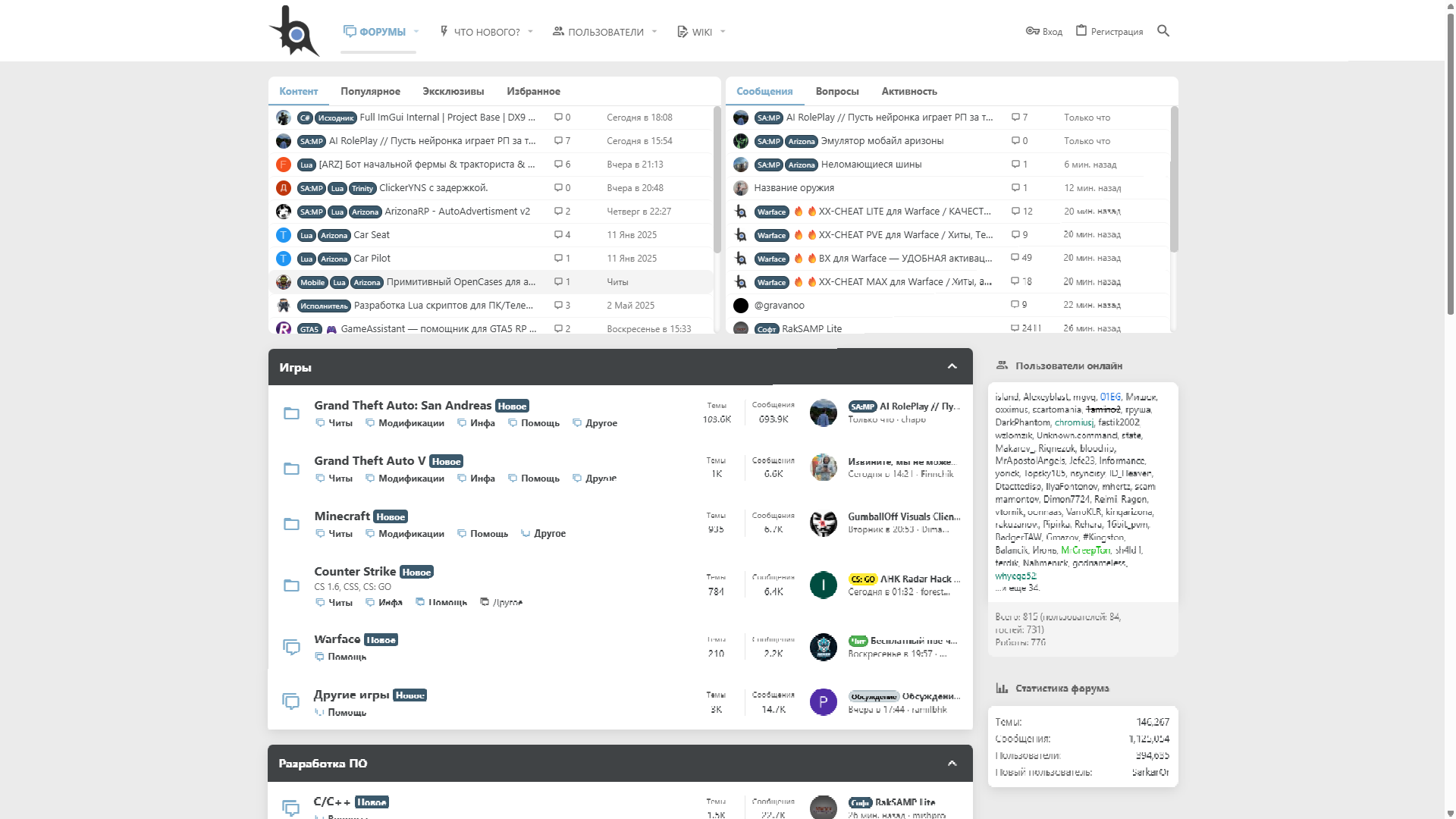This screenshot has width=1456, height=819.
Task: Collapse the Разработка ПО category section
Action: (x=952, y=764)
